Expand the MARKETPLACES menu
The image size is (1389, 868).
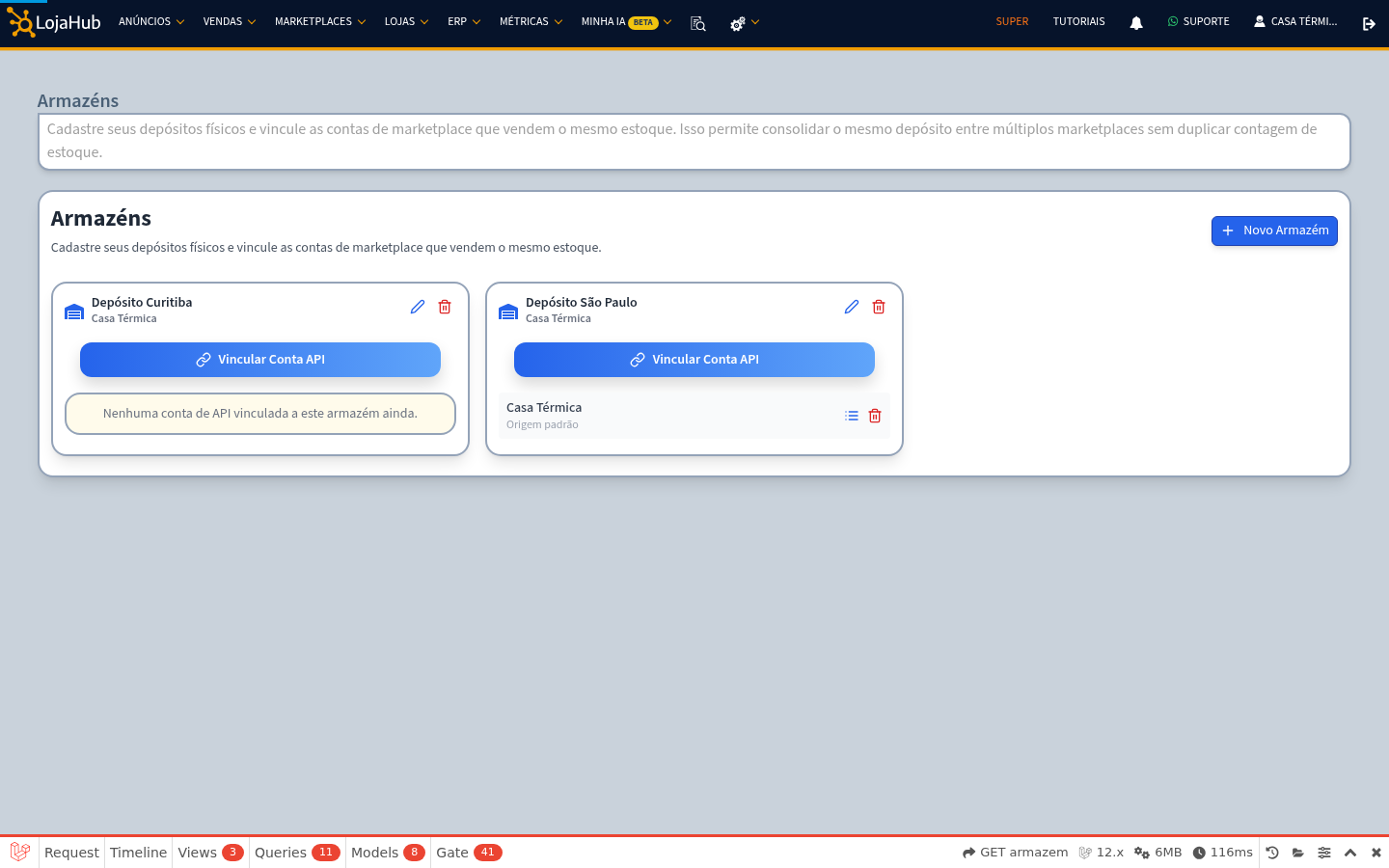[320, 21]
